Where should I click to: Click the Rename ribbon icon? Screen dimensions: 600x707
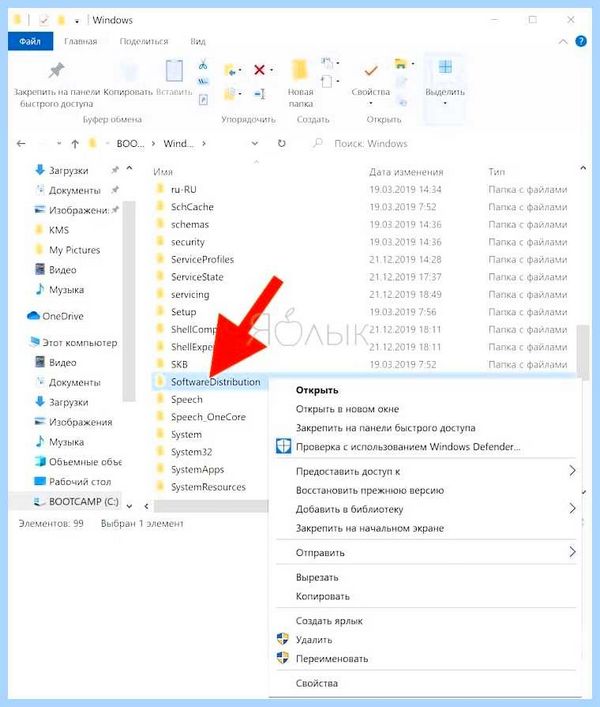[x=259, y=94]
